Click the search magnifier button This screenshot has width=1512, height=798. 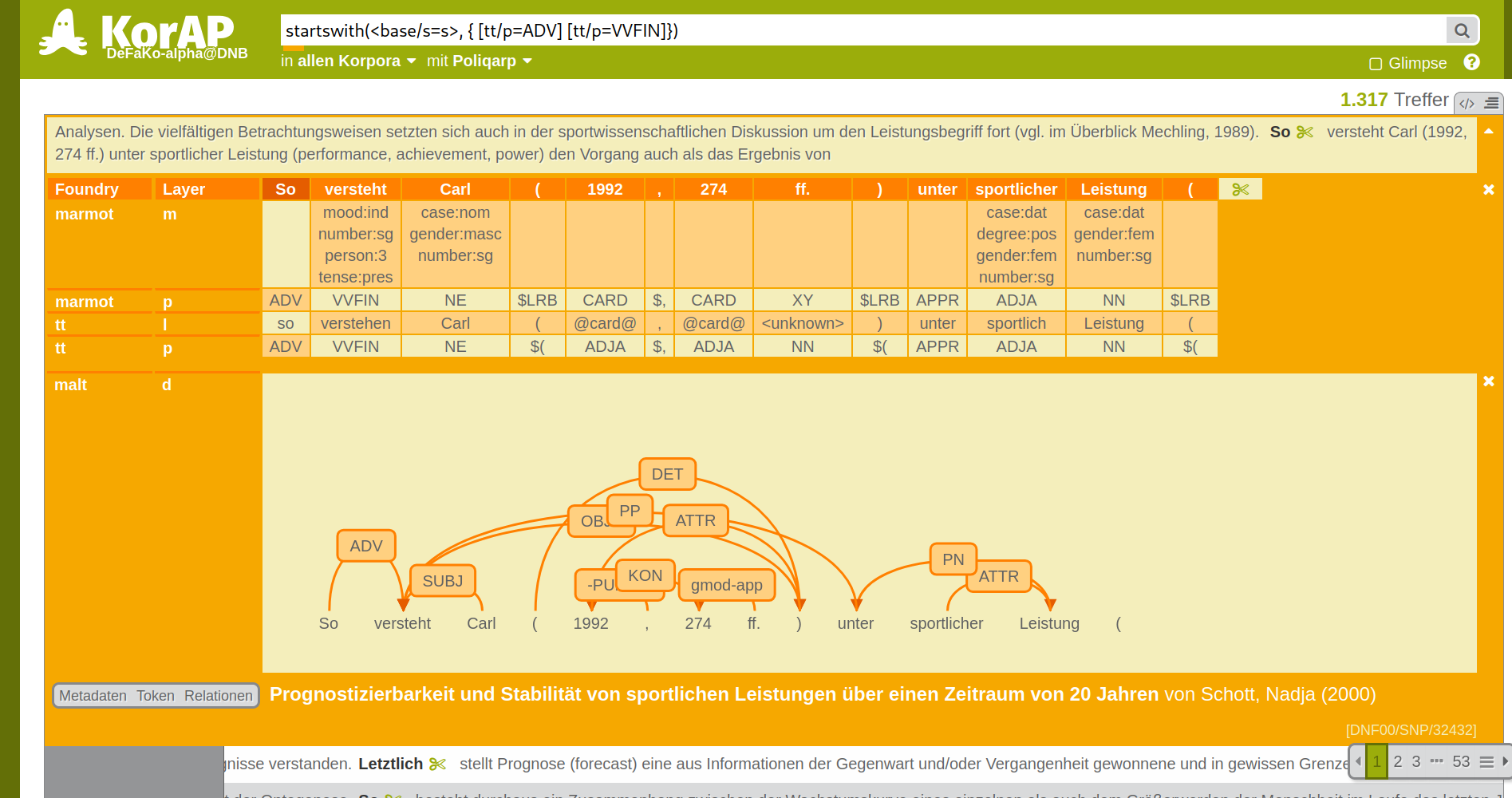point(1462,30)
